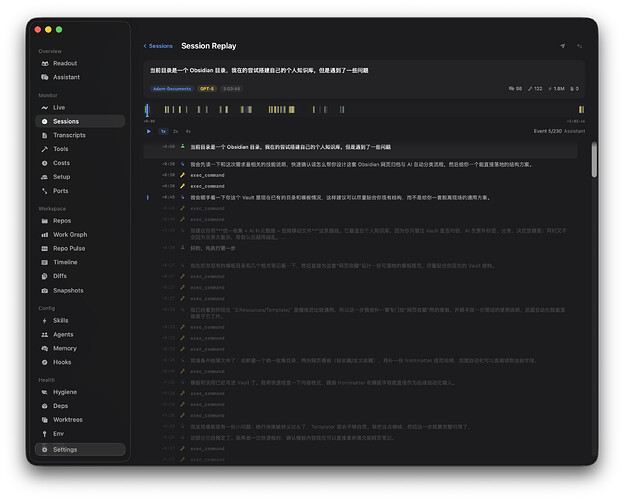Open Transcripts

pyautogui.click(x=80, y=135)
